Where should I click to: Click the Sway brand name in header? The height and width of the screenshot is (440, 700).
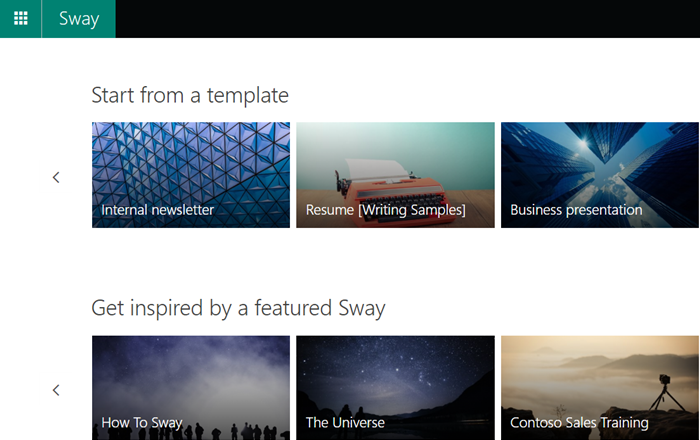click(79, 19)
